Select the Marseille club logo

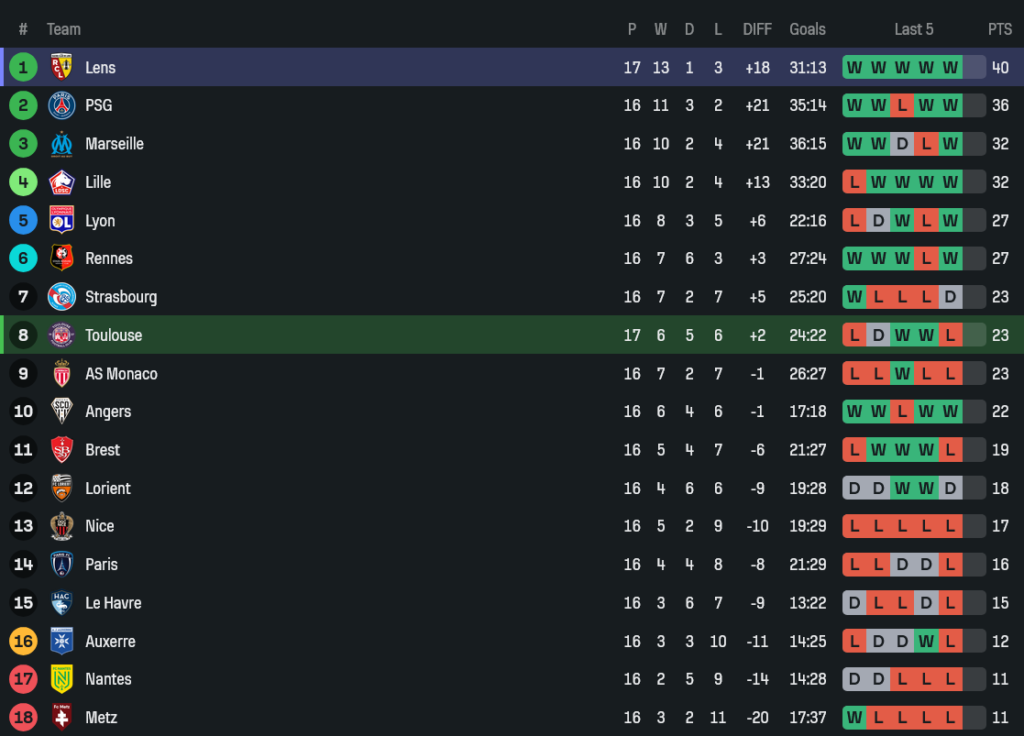pos(62,144)
